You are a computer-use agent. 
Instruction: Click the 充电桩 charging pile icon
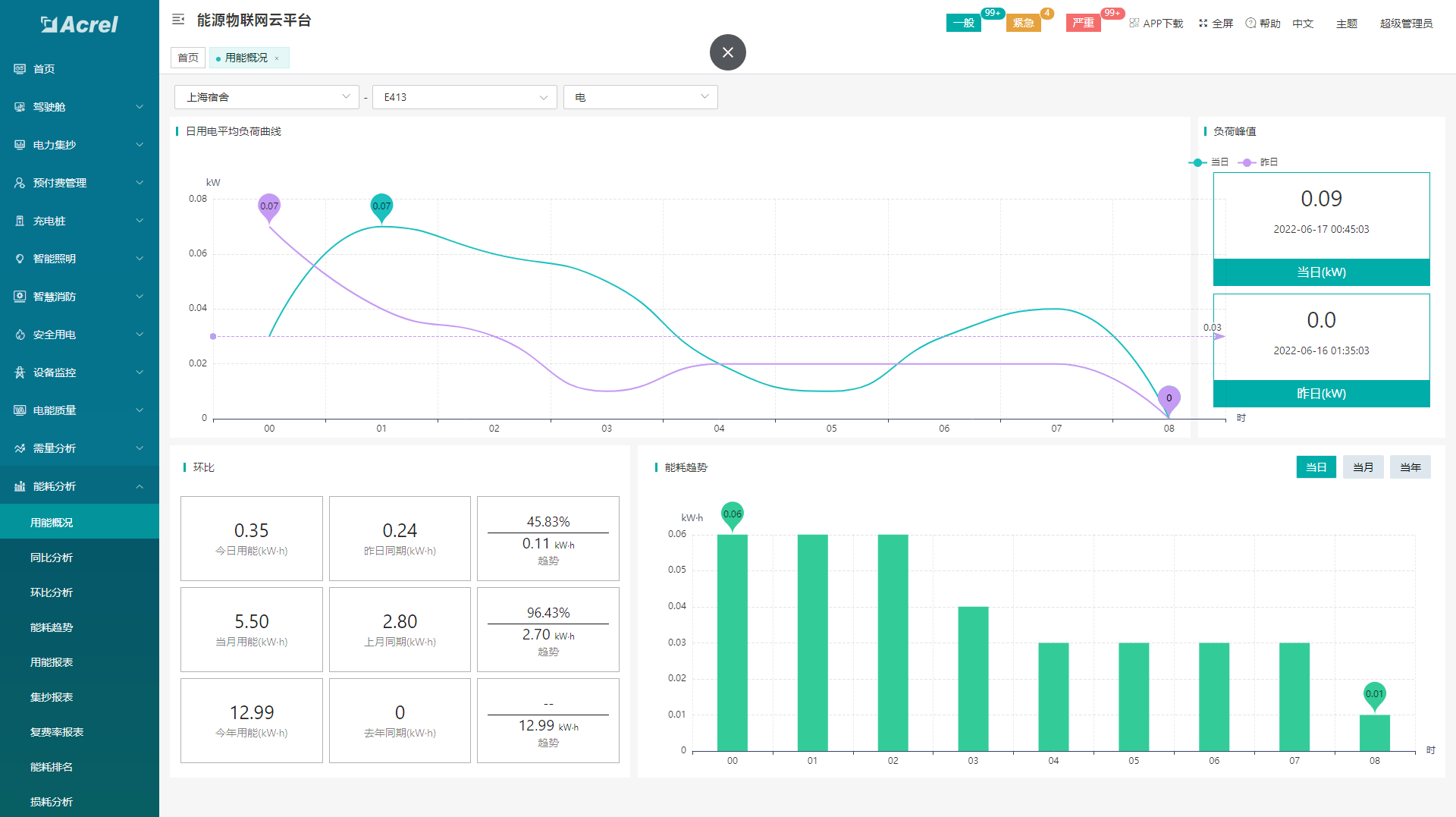click(20, 221)
